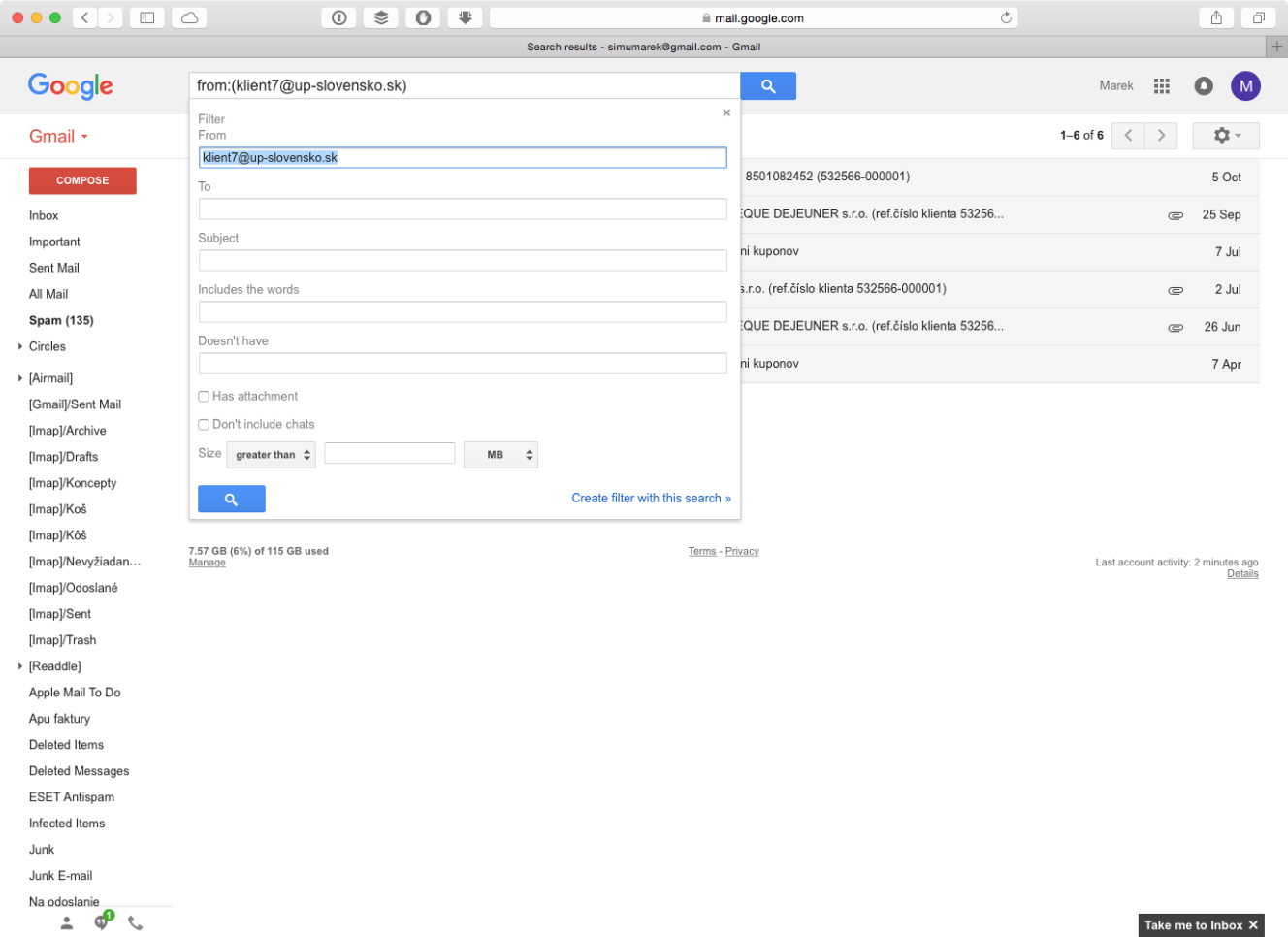Click the shield extension icon in toolbar

tap(423, 17)
